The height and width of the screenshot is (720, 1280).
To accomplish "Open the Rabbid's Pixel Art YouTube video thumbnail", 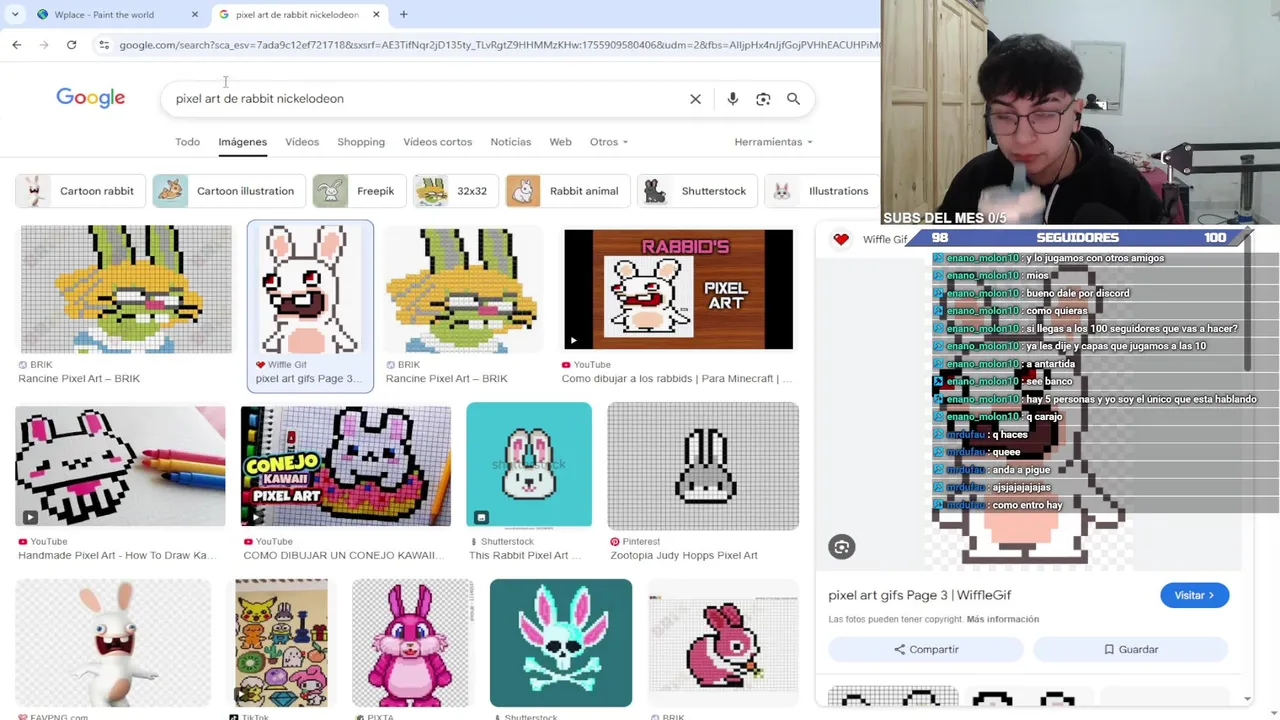I will 678,289.
